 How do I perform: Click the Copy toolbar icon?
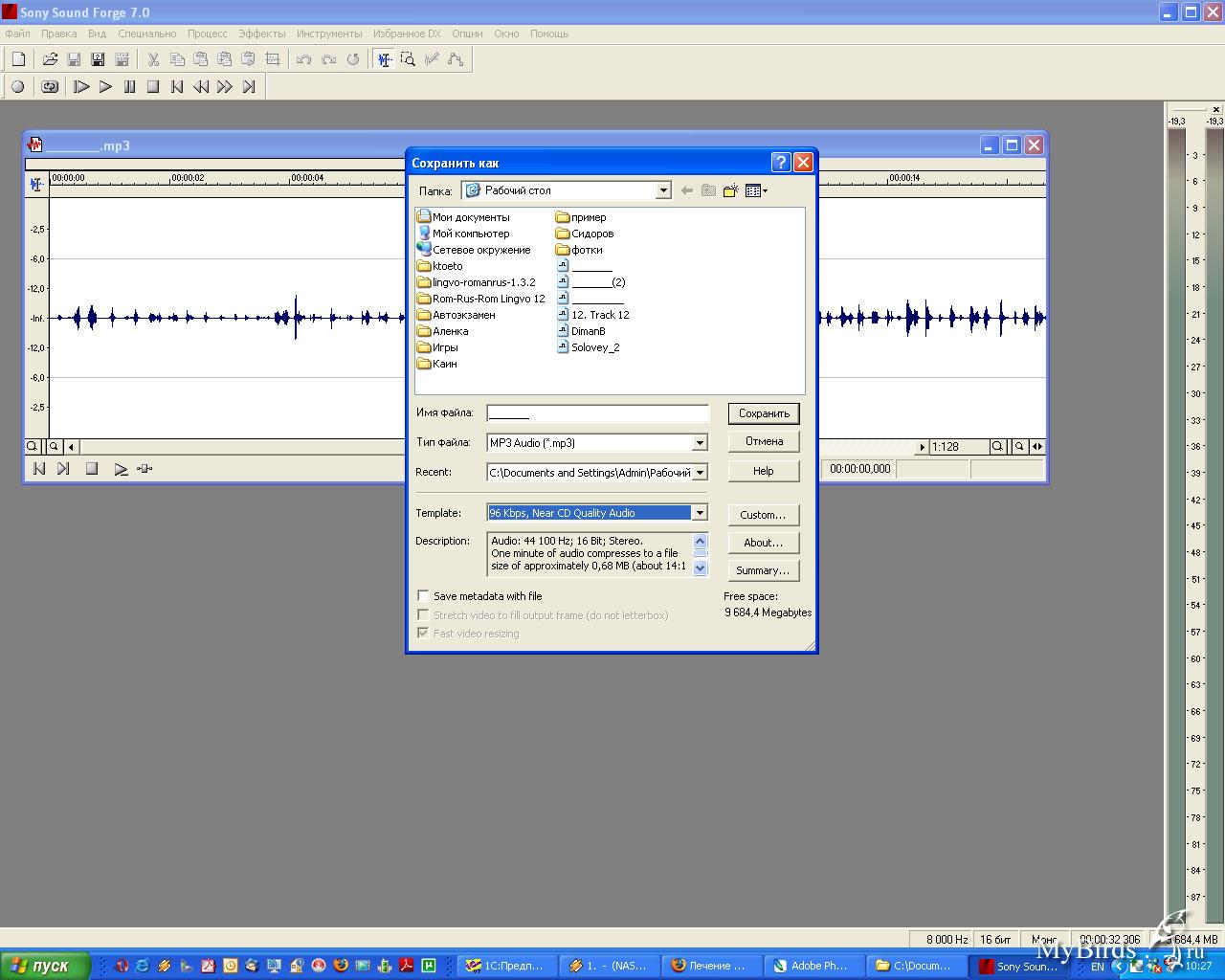click(177, 59)
